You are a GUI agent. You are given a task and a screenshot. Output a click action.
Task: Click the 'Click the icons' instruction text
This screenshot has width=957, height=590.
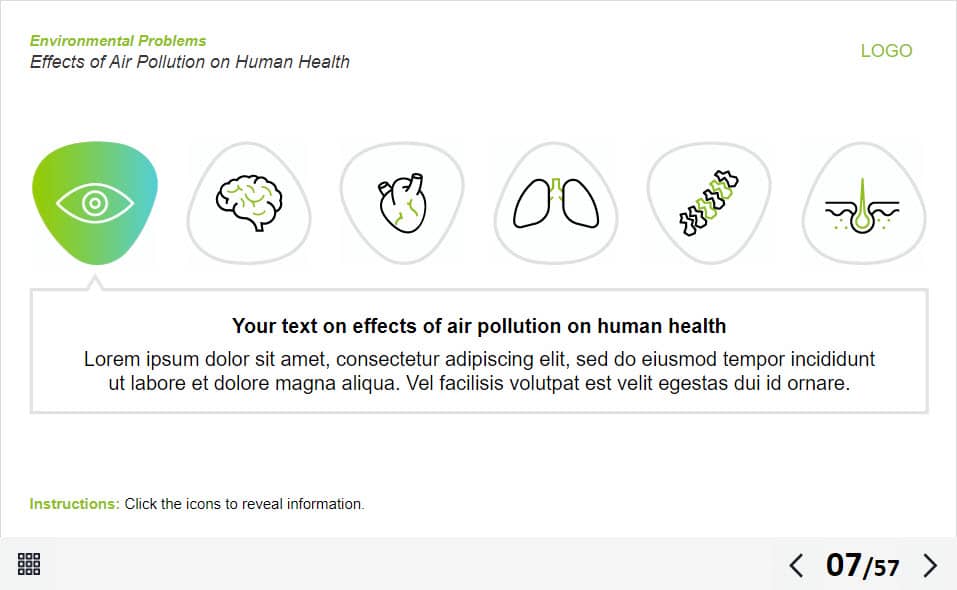coord(244,504)
